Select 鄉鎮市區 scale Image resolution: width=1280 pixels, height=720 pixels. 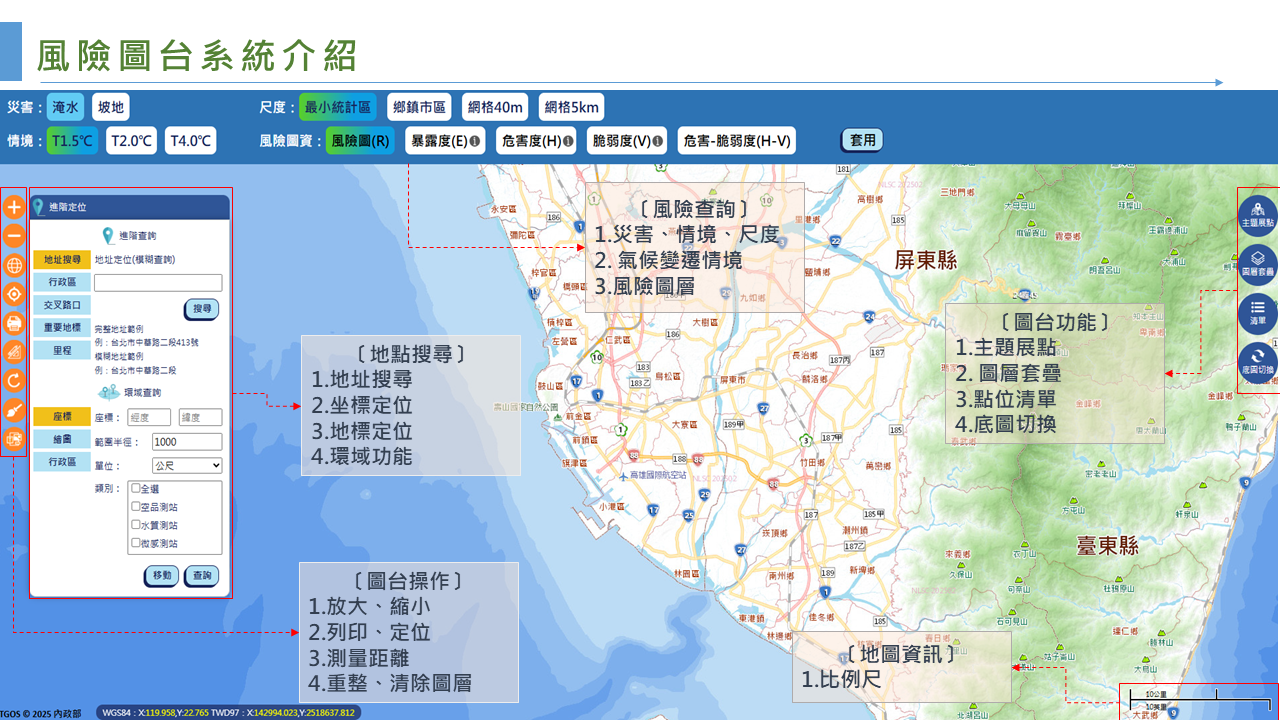420,107
